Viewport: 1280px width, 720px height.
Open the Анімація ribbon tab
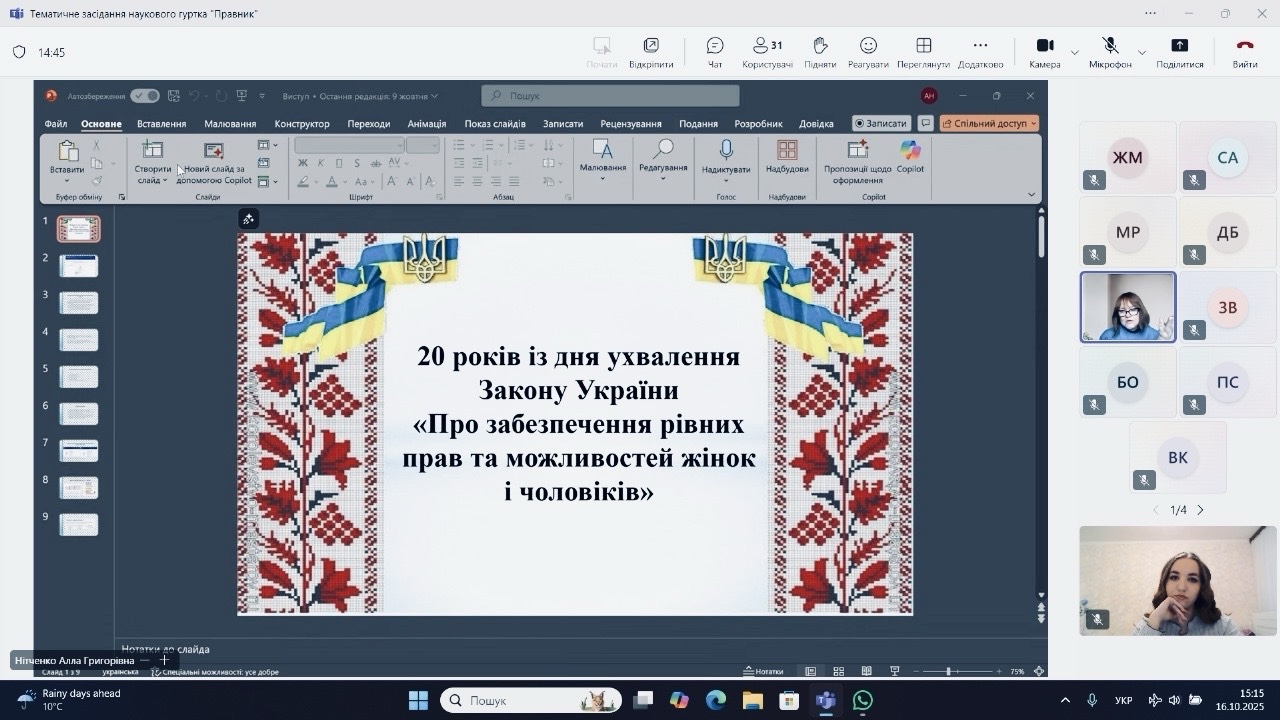point(427,124)
